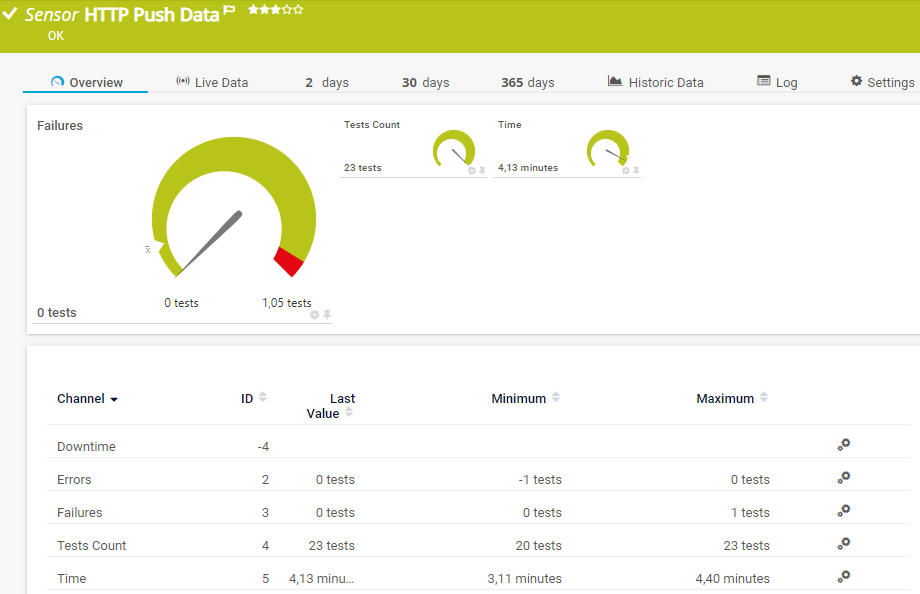Image resolution: width=920 pixels, height=594 pixels.
Task: Open gear settings under the Failures gauge
Action: coord(314,314)
